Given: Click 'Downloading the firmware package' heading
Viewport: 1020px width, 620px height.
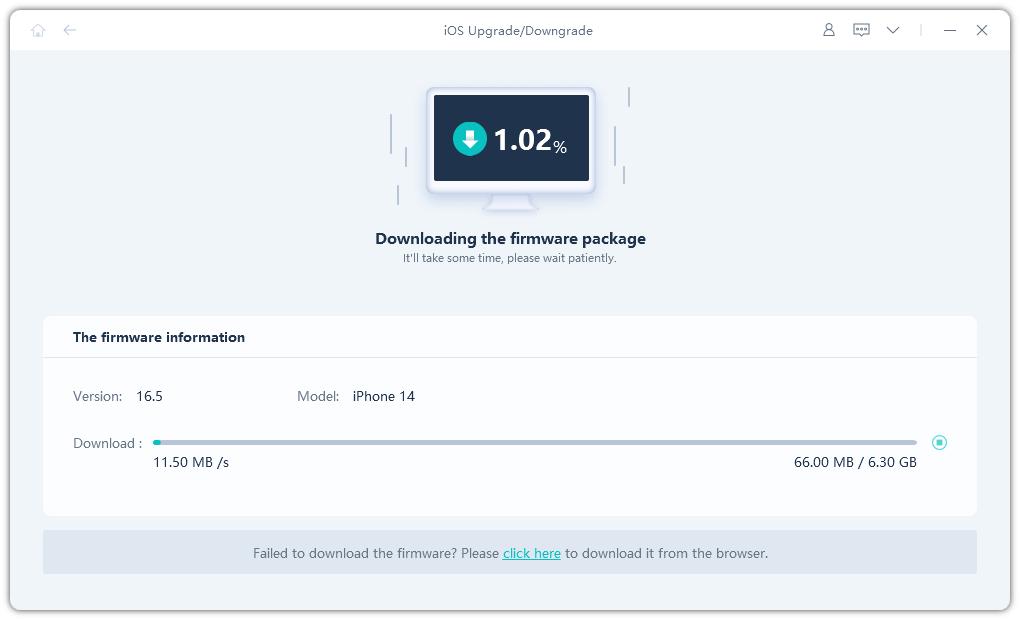Looking at the screenshot, I should (510, 238).
